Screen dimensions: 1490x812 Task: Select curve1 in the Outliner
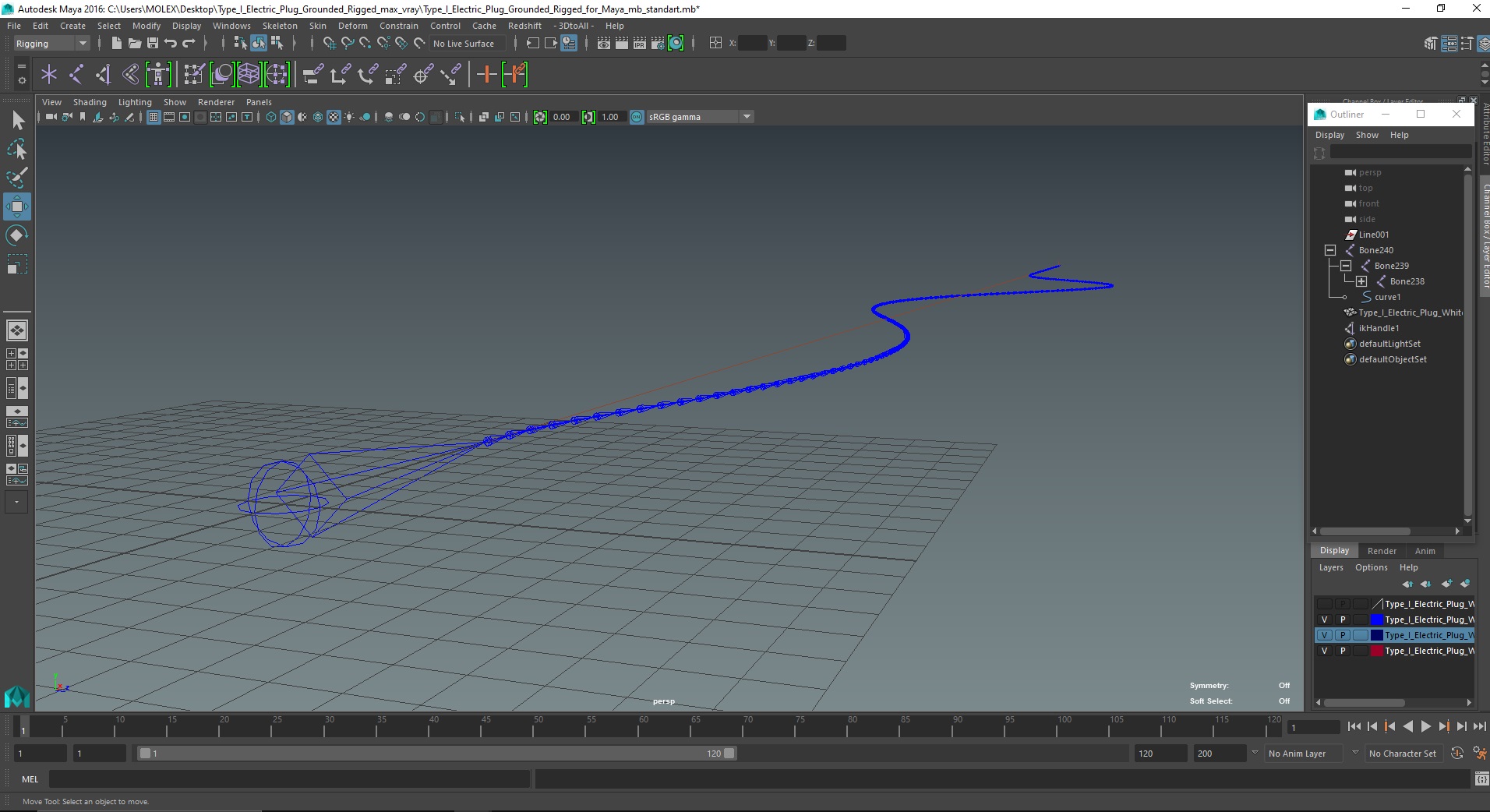[1387, 297]
